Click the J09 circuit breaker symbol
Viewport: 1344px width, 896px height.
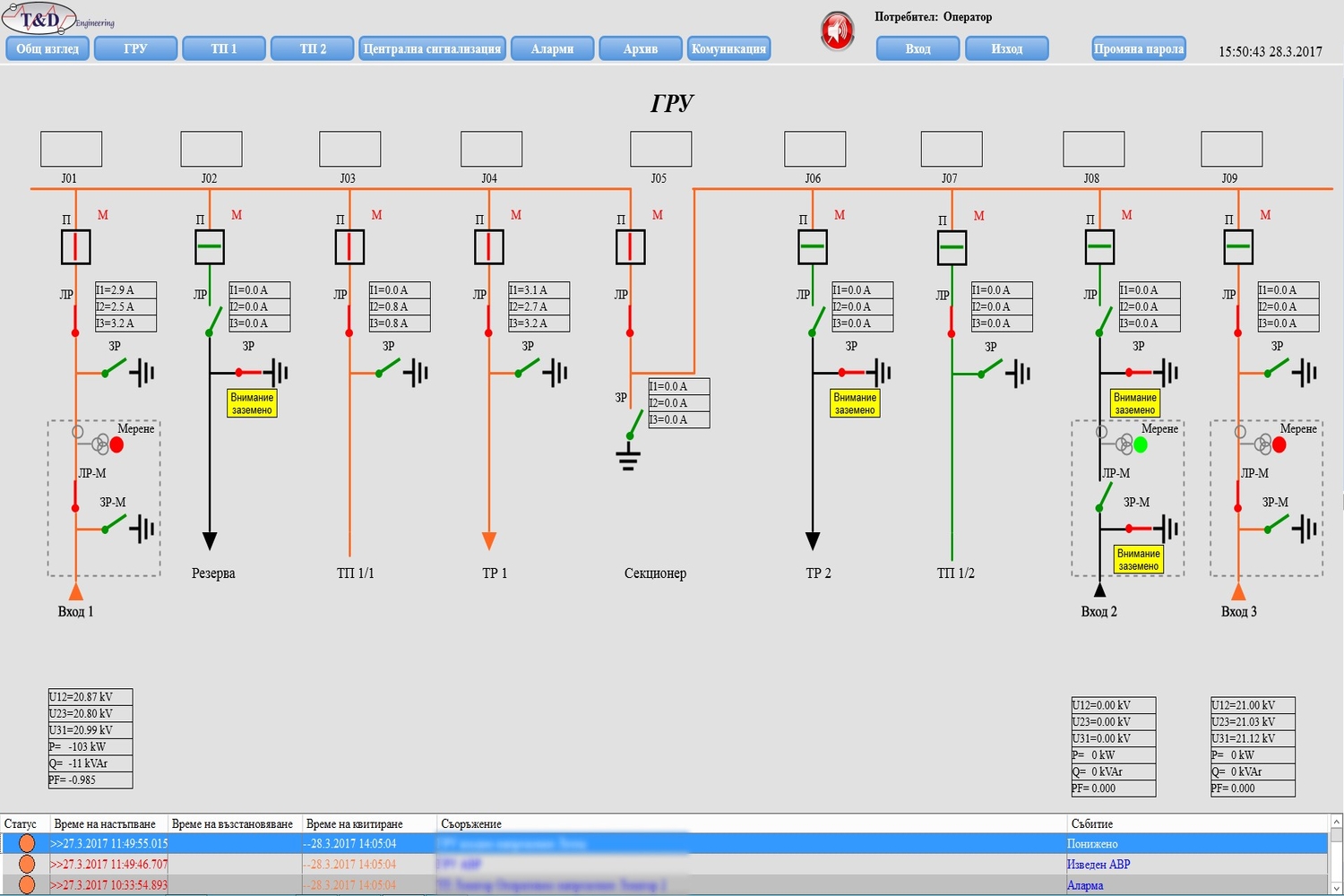pos(1238,246)
